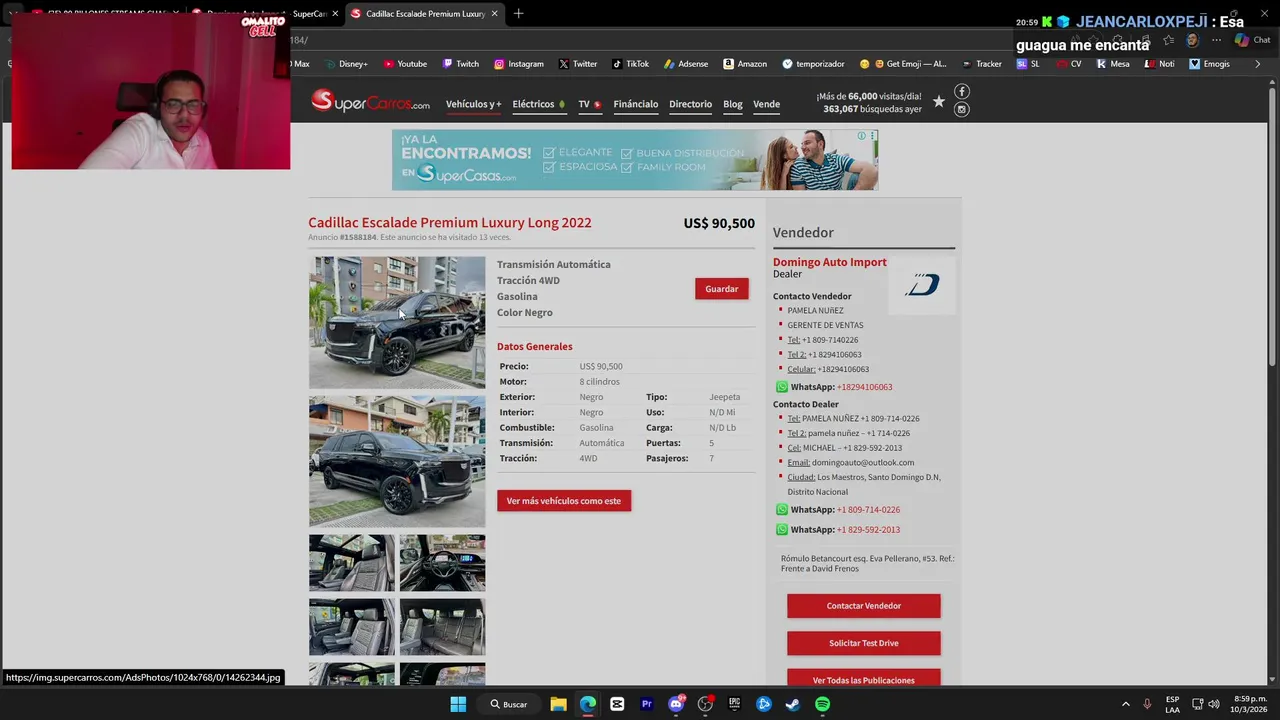This screenshot has height=720, width=1280.
Task: Open second Escalade side-view photo
Action: [397, 461]
